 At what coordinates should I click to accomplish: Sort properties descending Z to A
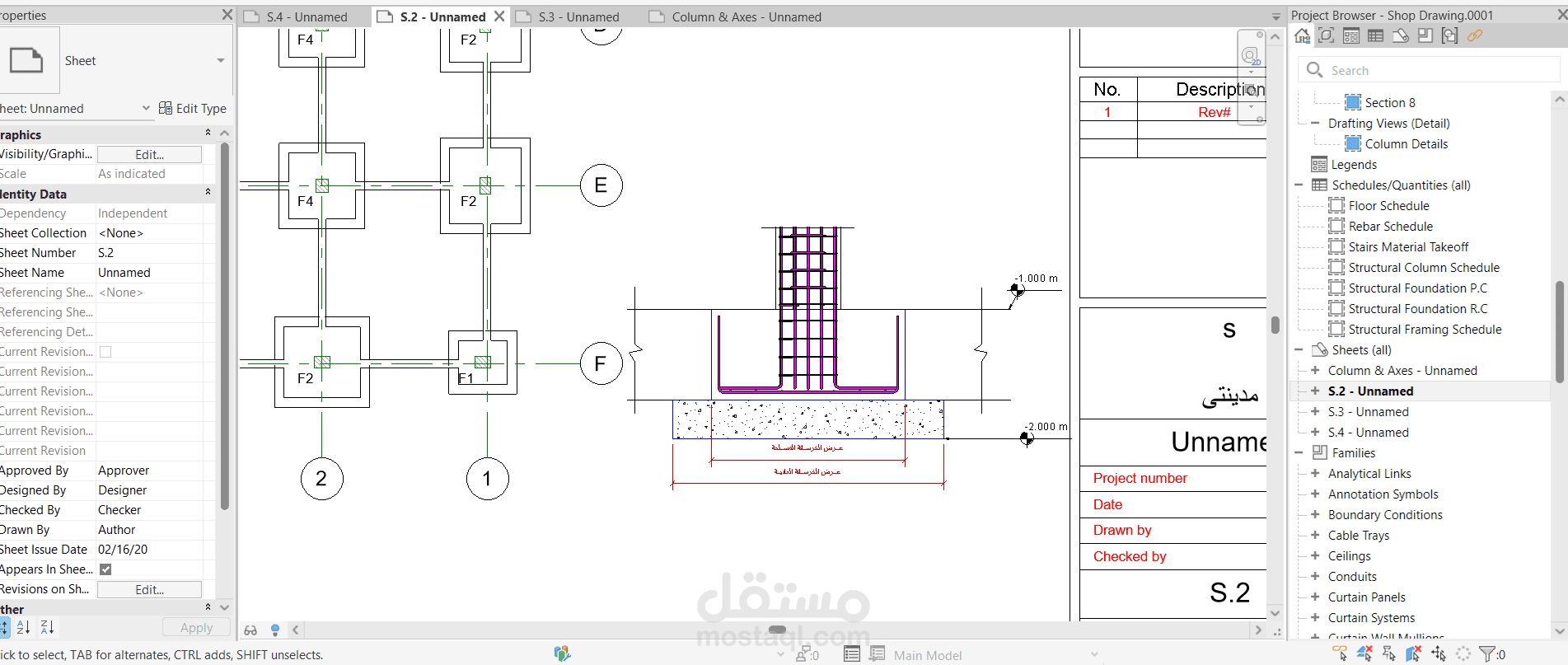[x=47, y=627]
